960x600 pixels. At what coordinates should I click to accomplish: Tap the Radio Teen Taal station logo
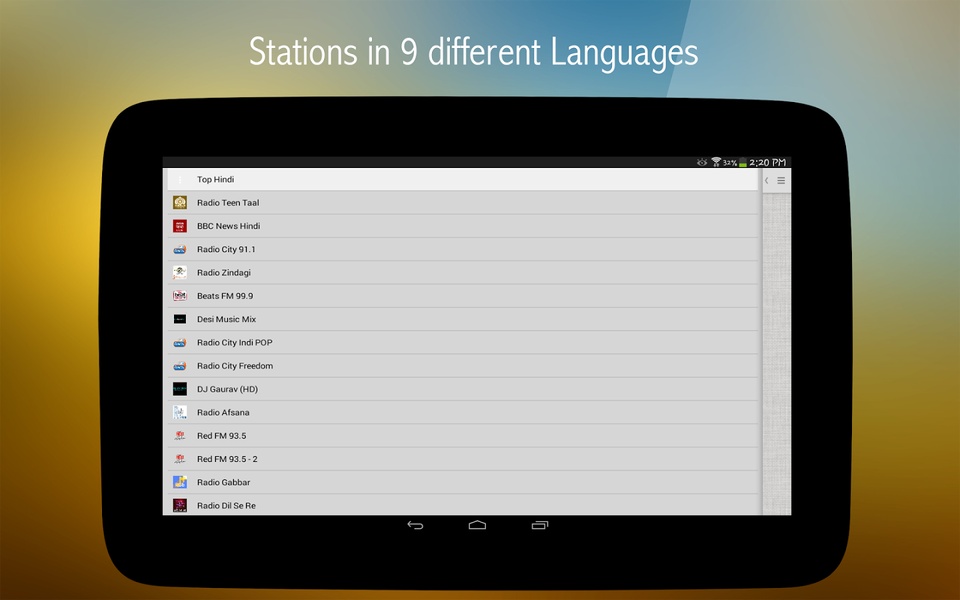coord(179,203)
